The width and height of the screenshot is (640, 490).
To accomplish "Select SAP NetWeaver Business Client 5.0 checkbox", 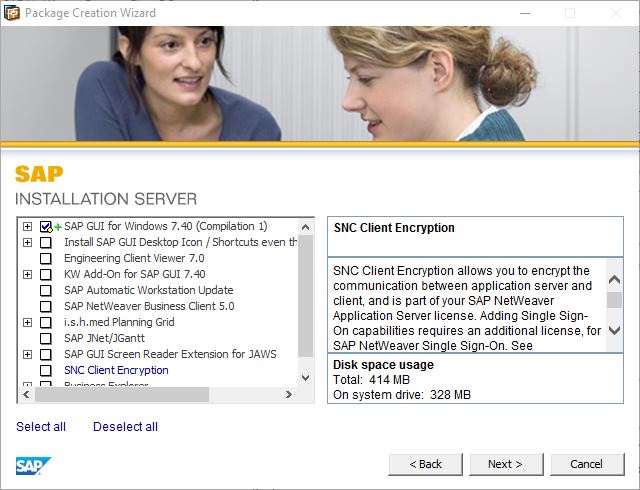I will pos(46,306).
